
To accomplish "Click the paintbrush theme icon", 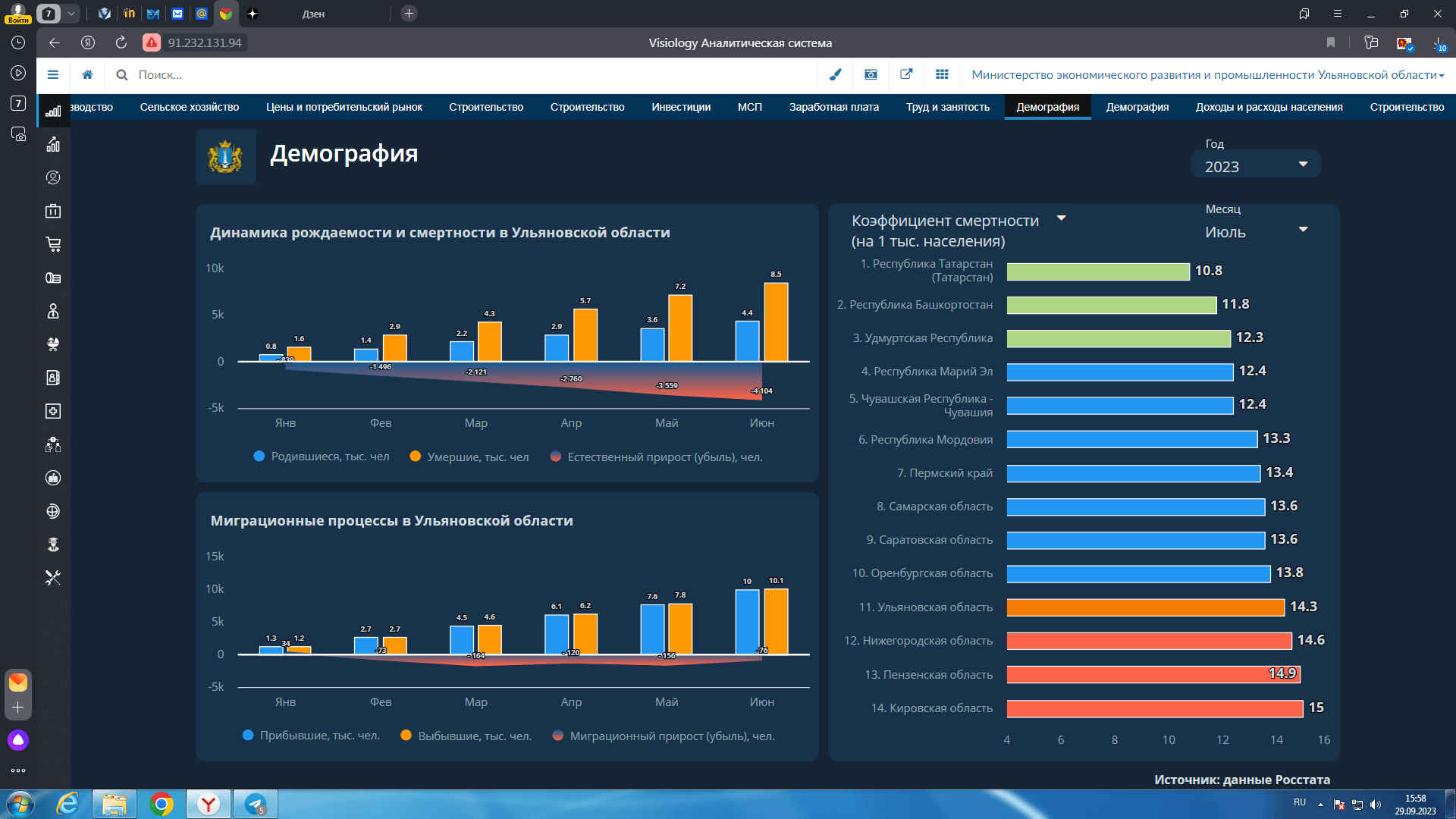I will (835, 74).
